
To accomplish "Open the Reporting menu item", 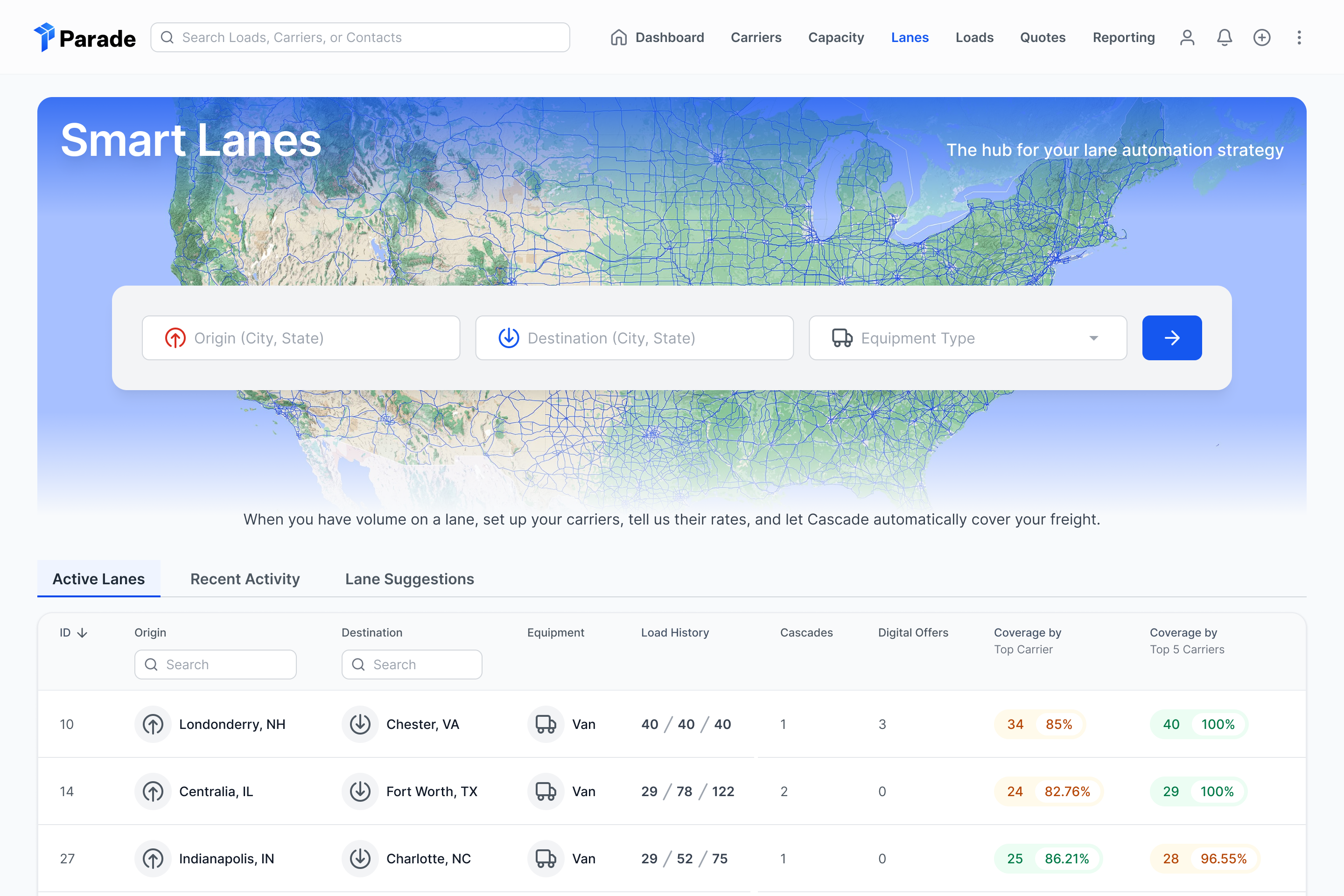I will coord(1123,38).
